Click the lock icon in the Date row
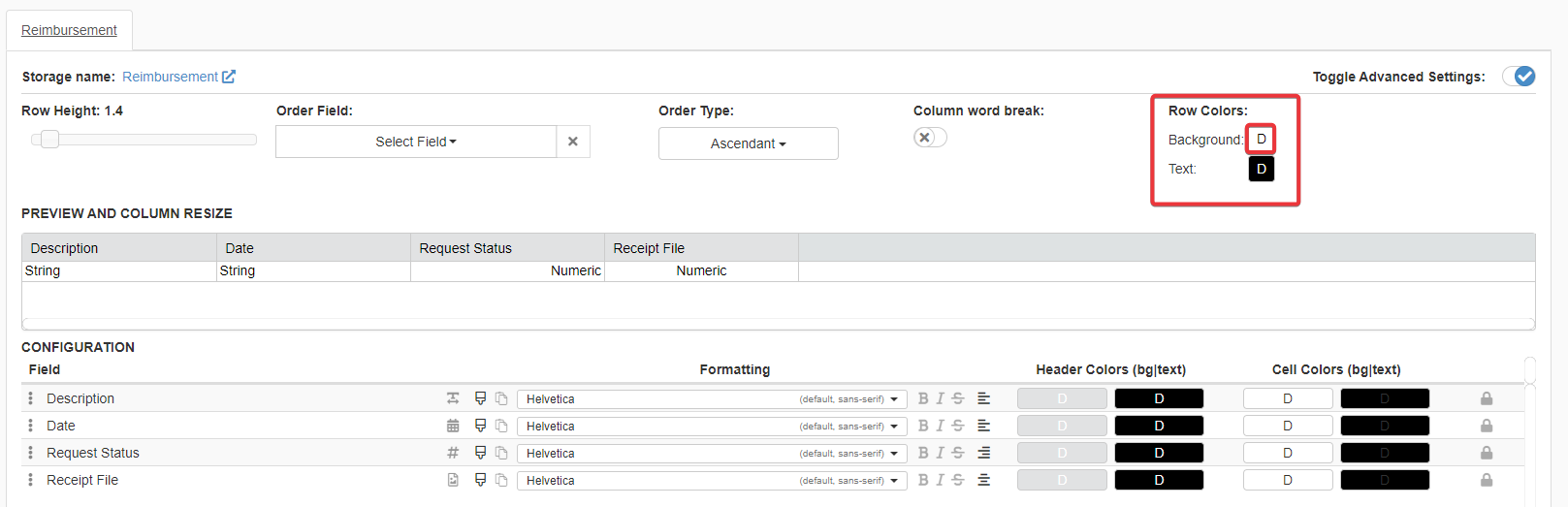 (x=1487, y=426)
